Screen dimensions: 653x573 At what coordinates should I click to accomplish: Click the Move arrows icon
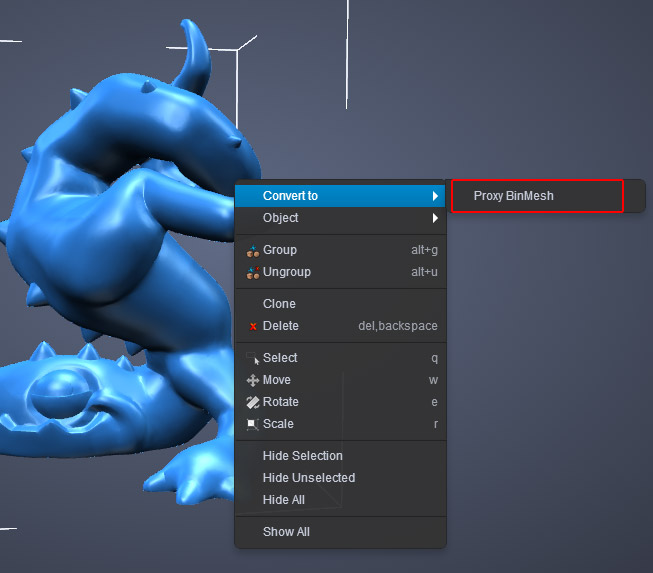(x=253, y=380)
